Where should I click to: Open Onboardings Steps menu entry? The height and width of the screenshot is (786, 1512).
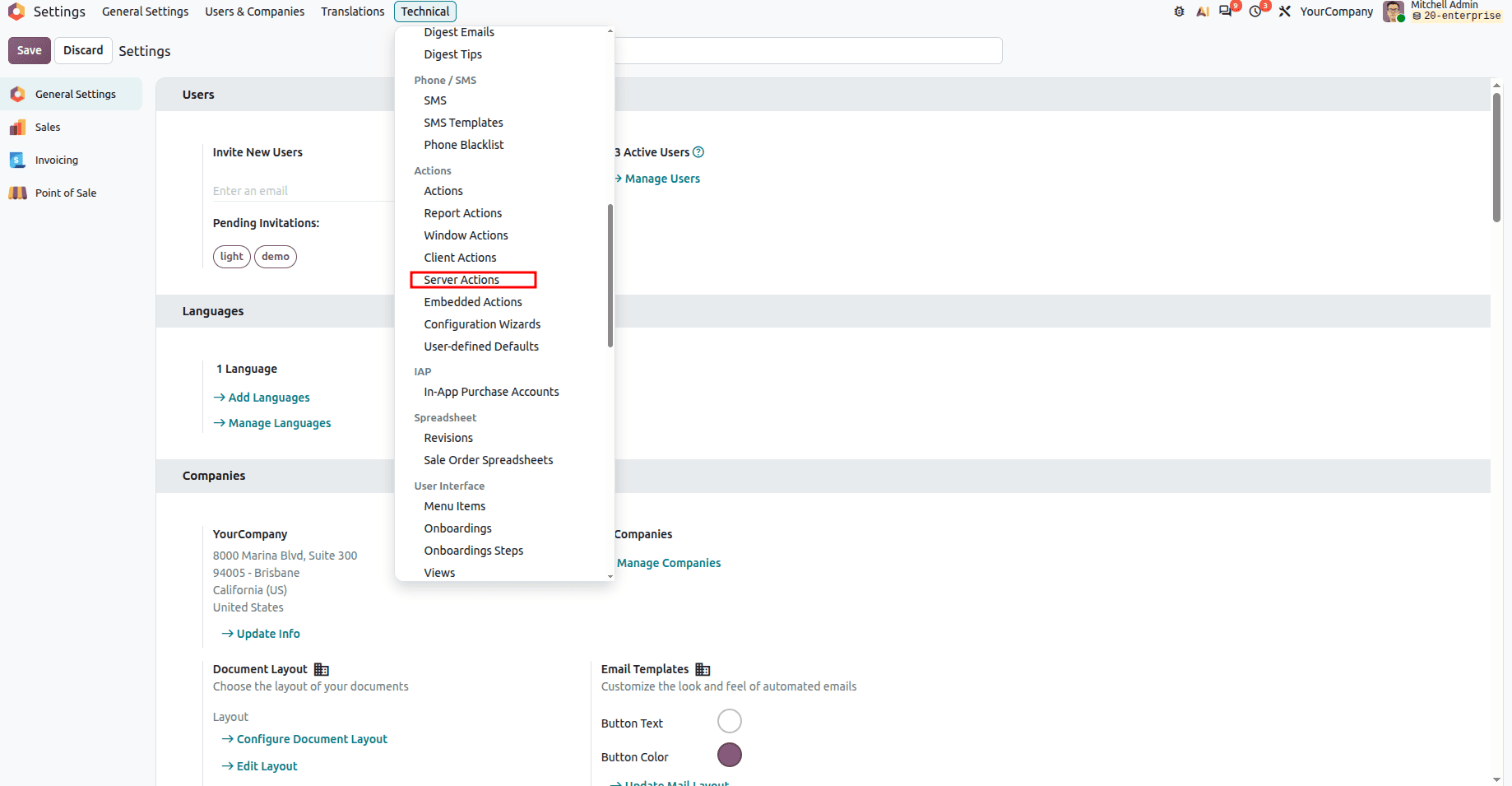coord(473,551)
